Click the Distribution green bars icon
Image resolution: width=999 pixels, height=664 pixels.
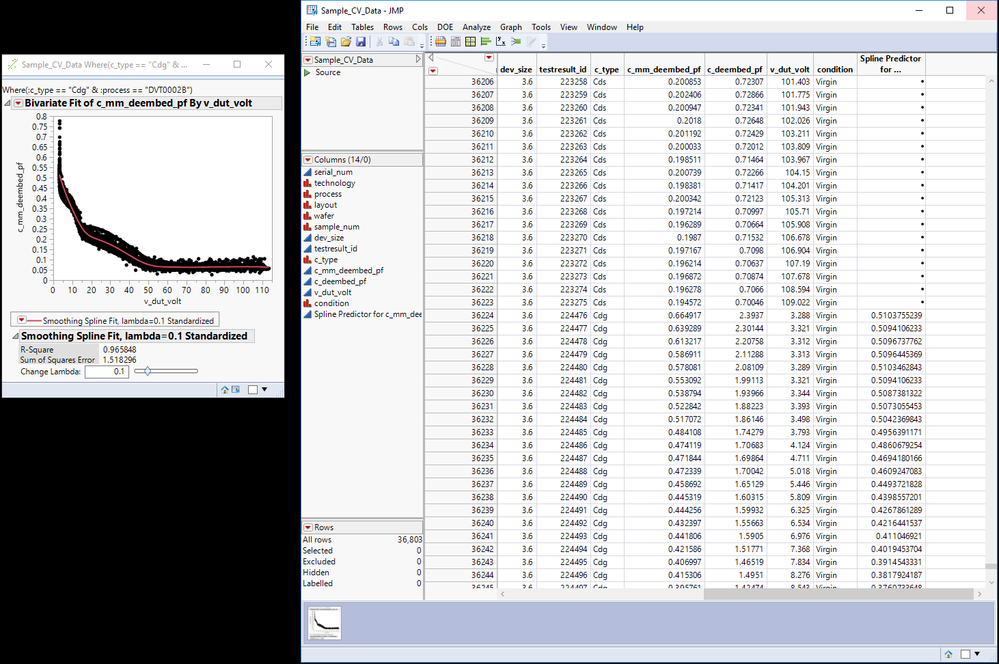pyautogui.click(x=485, y=42)
